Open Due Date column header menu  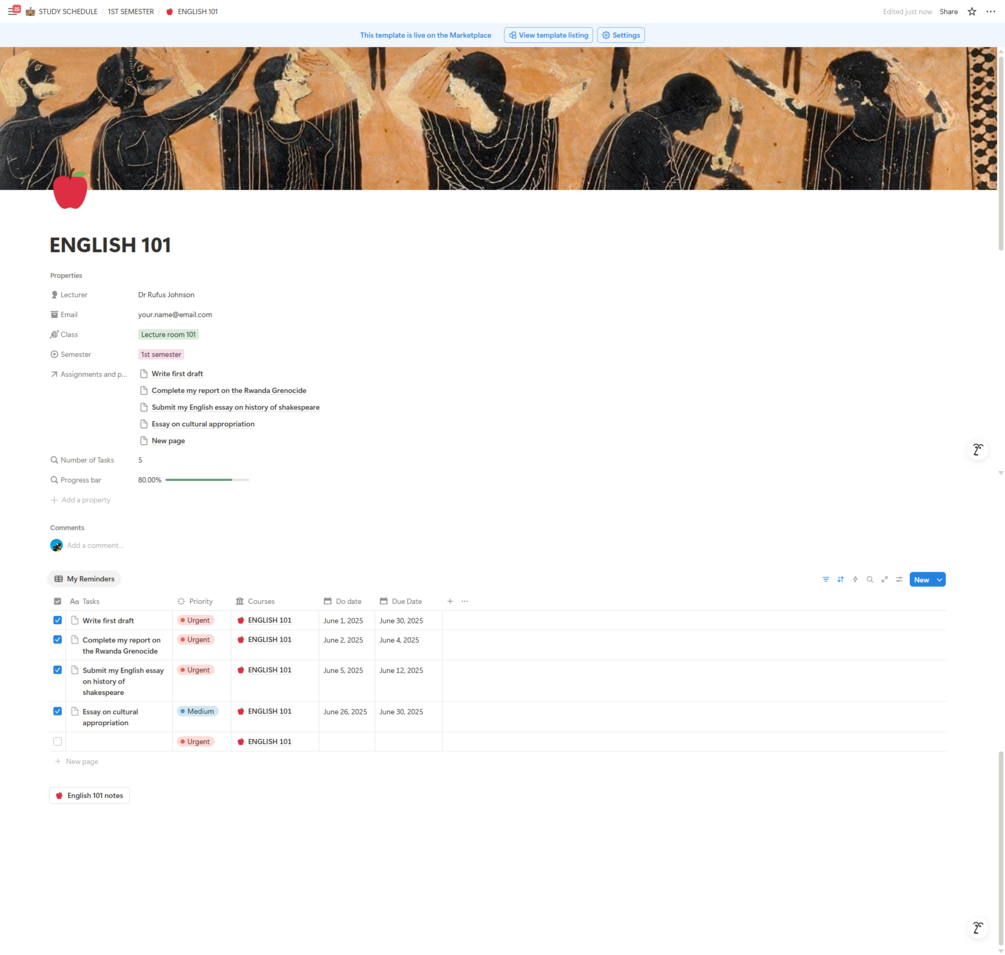(401, 601)
